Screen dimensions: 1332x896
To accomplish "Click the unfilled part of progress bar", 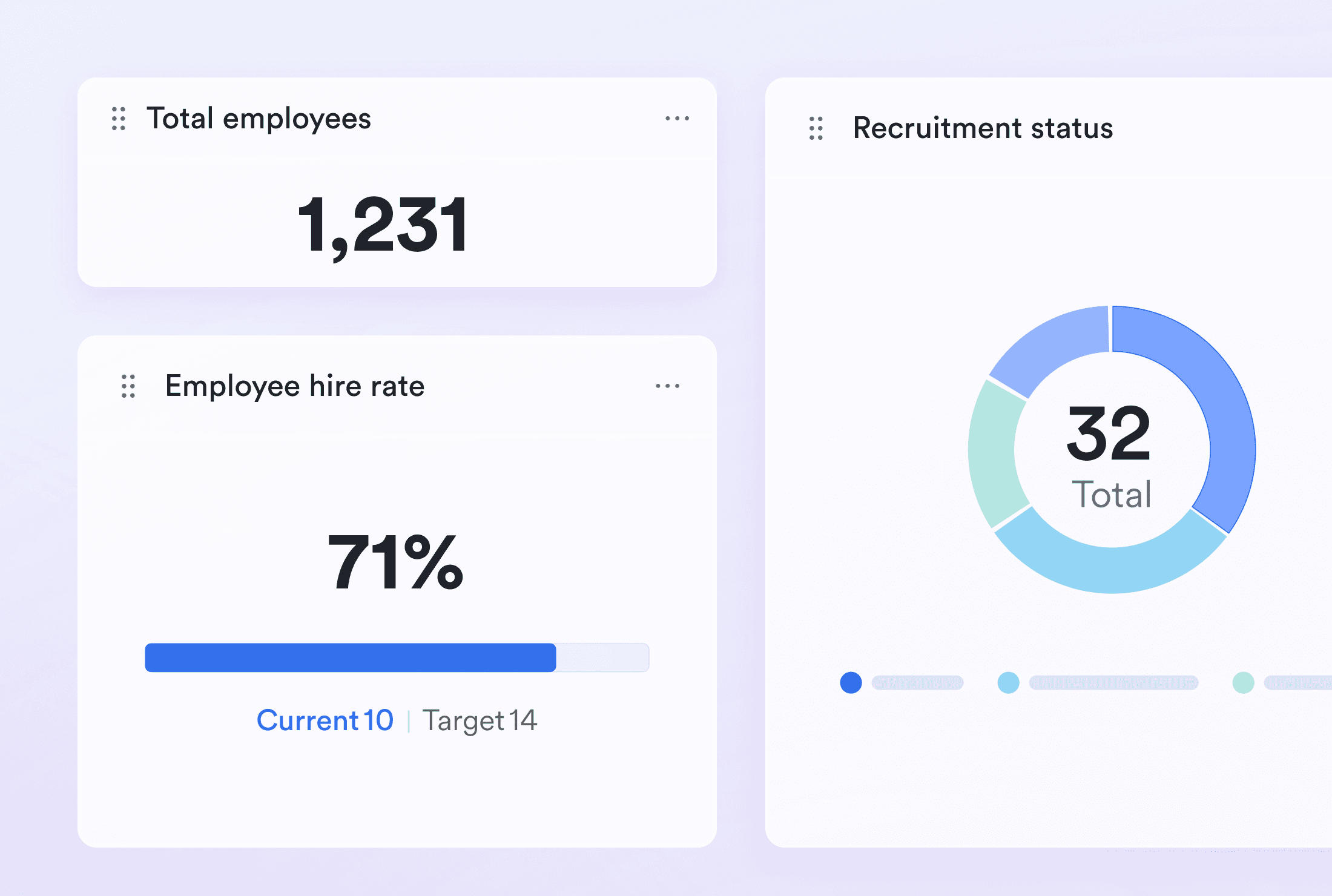I will [x=602, y=657].
